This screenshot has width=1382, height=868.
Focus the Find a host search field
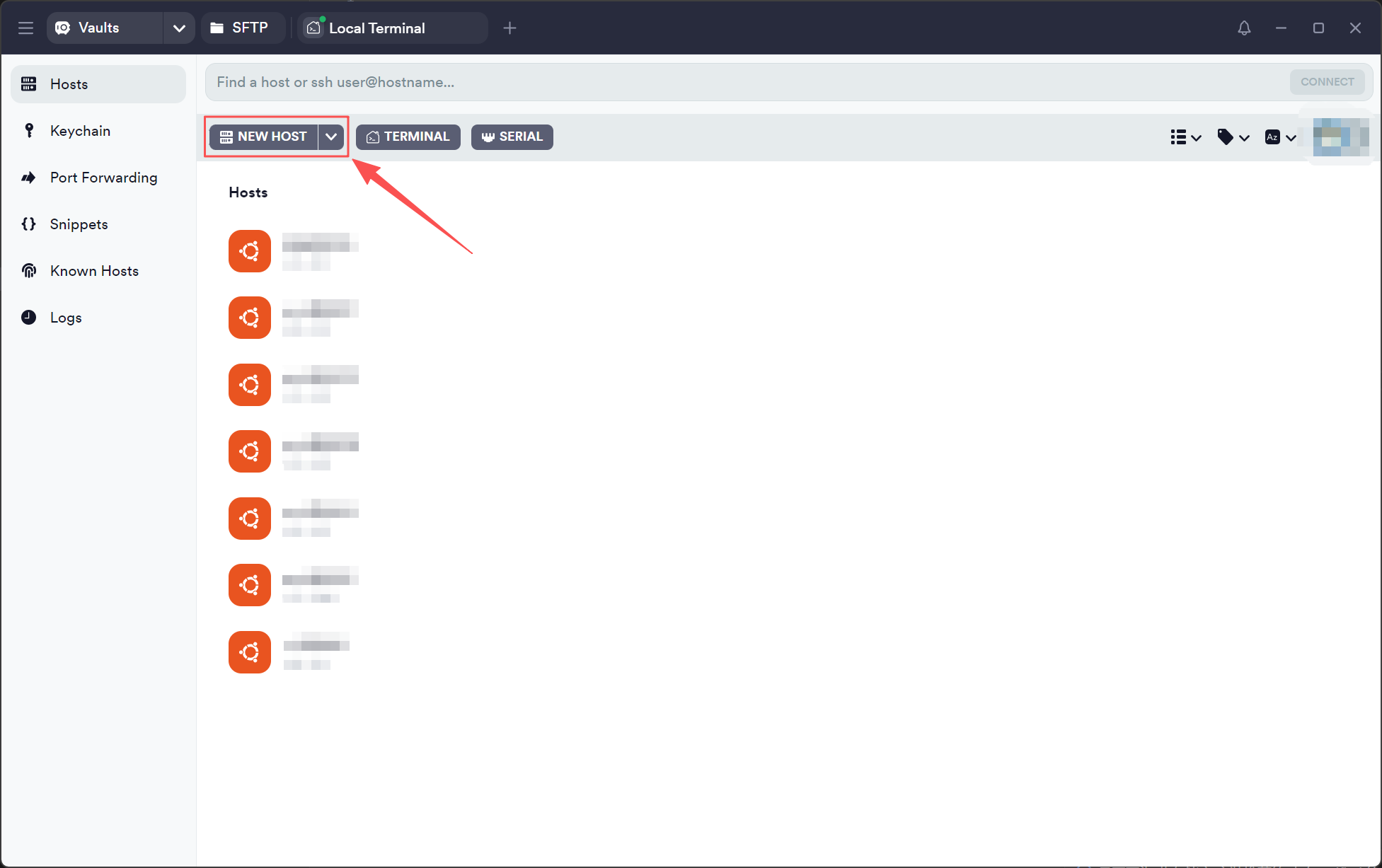pyautogui.click(x=743, y=82)
